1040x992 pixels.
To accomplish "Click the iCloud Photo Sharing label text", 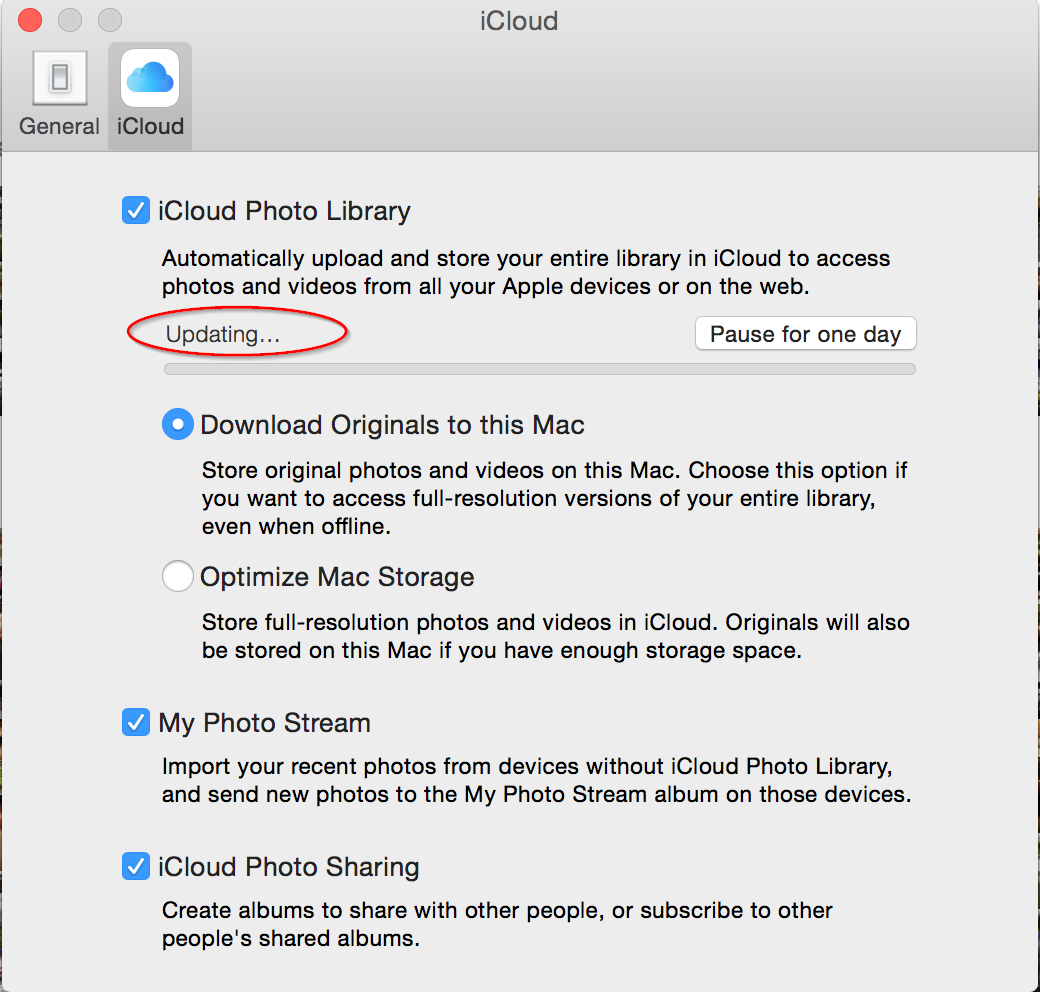I will tap(289, 867).
